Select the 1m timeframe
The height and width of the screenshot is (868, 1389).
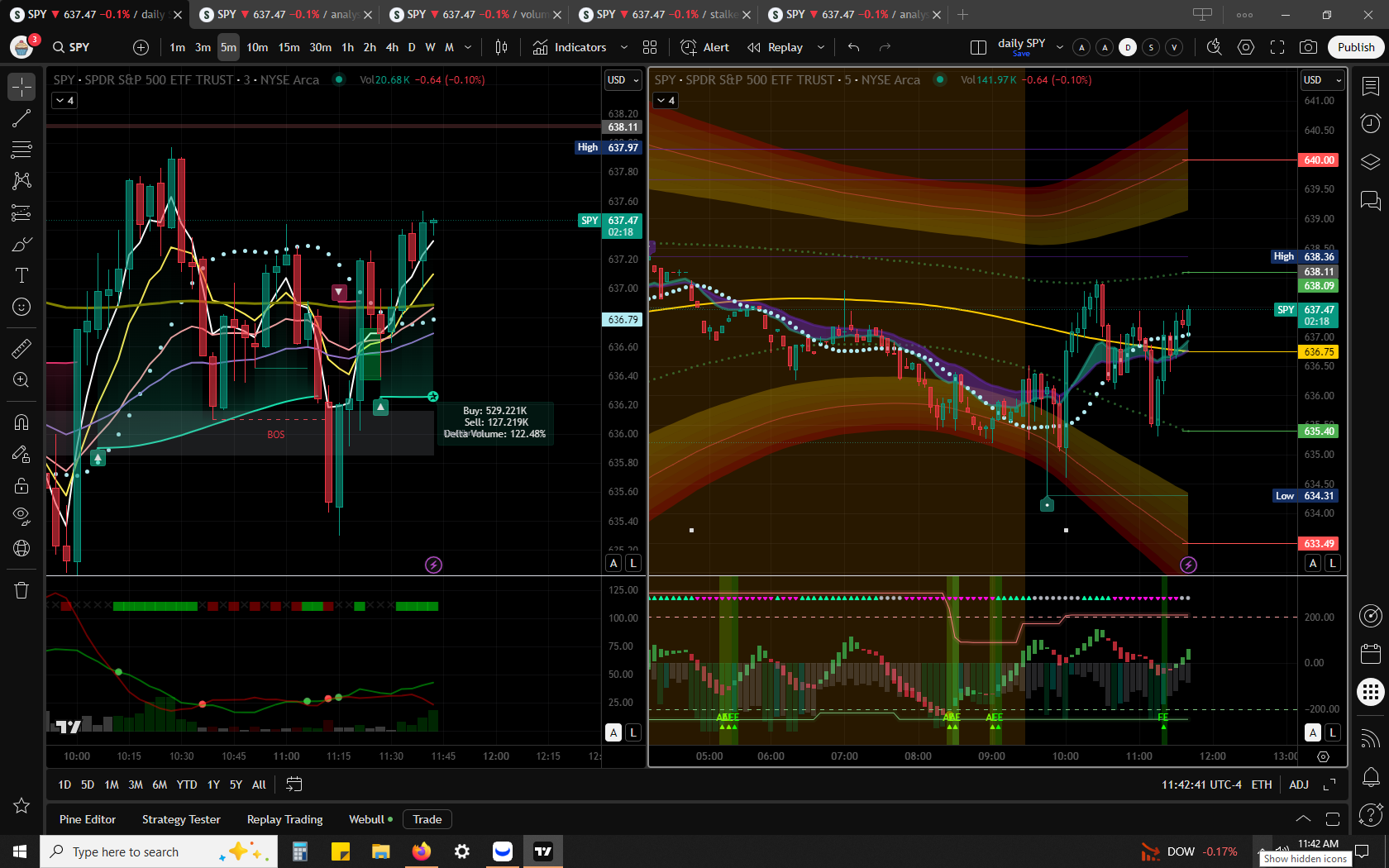pyautogui.click(x=178, y=47)
